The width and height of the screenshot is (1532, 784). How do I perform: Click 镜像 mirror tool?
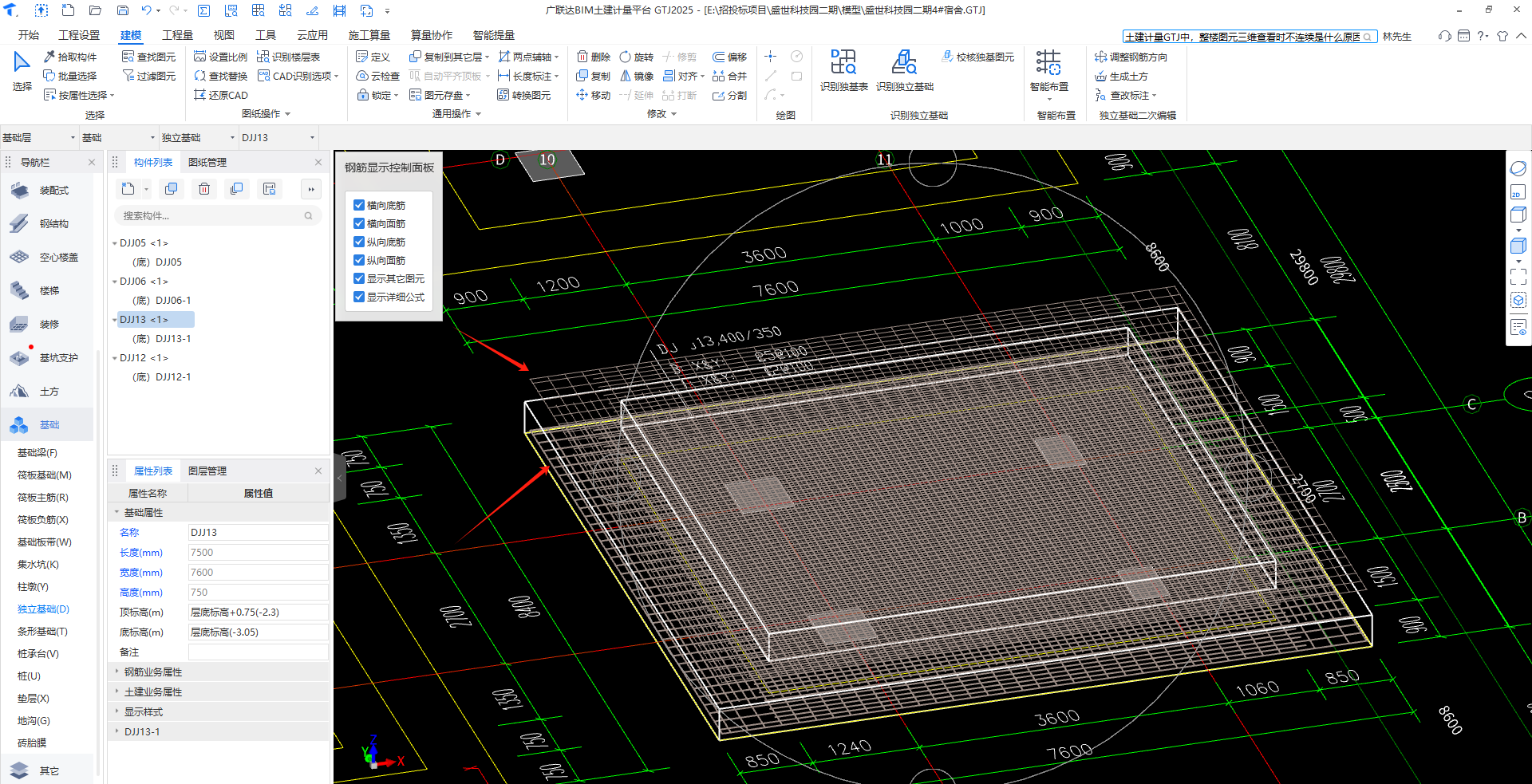(x=636, y=76)
